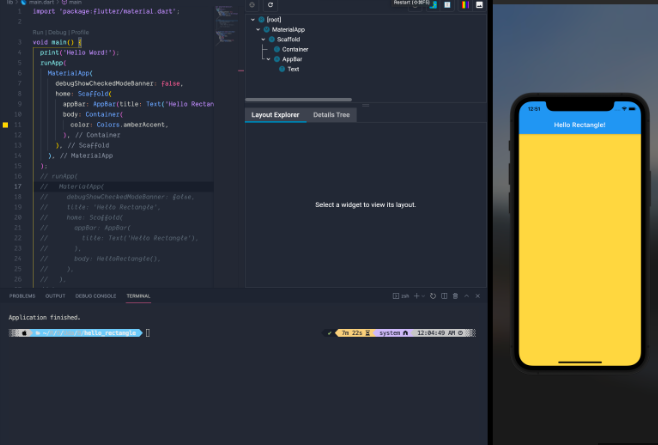The width and height of the screenshot is (658, 445).
Task: Click the kill terminal trash icon
Action: 455,296
